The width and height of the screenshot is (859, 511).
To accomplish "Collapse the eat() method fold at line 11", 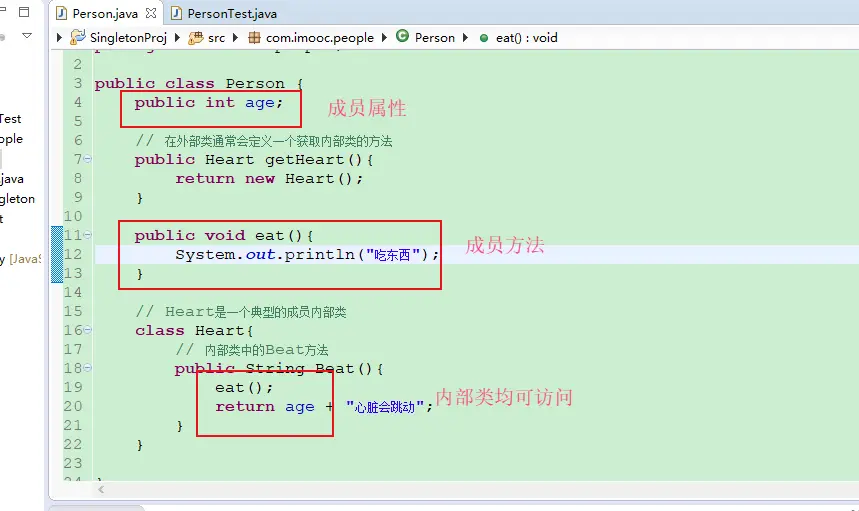I will [x=88, y=234].
